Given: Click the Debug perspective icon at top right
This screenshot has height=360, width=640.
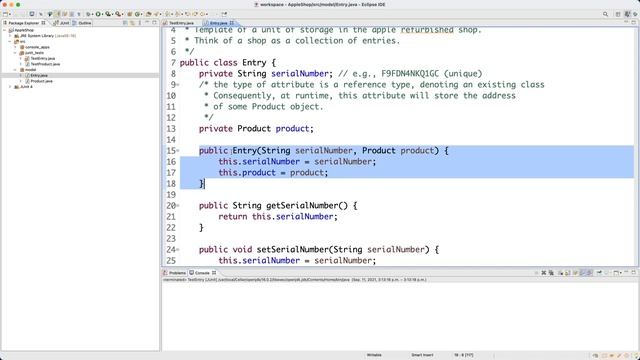Looking at the screenshot, I should [x=635, y=14].
